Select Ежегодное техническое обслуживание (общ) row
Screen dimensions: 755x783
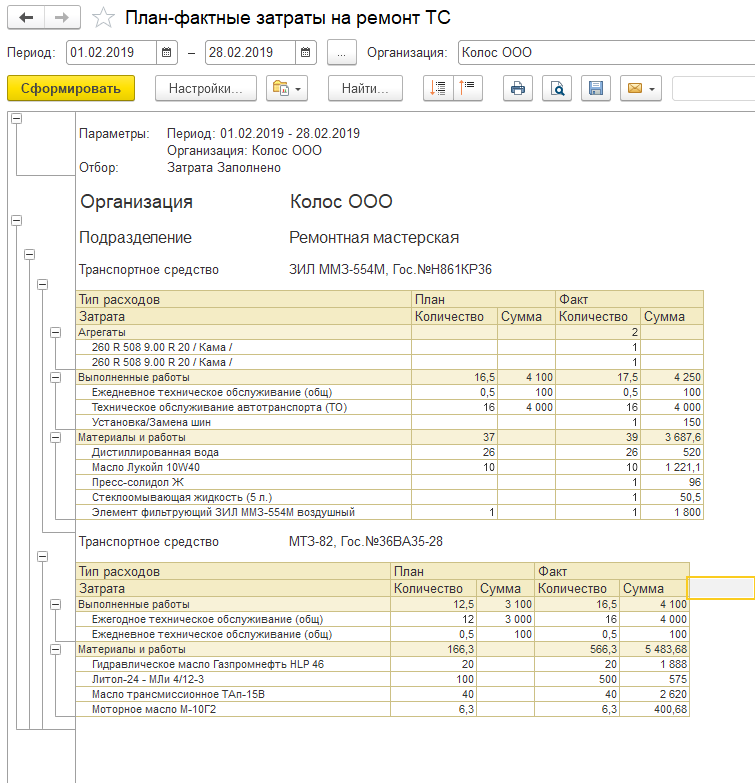382,619
